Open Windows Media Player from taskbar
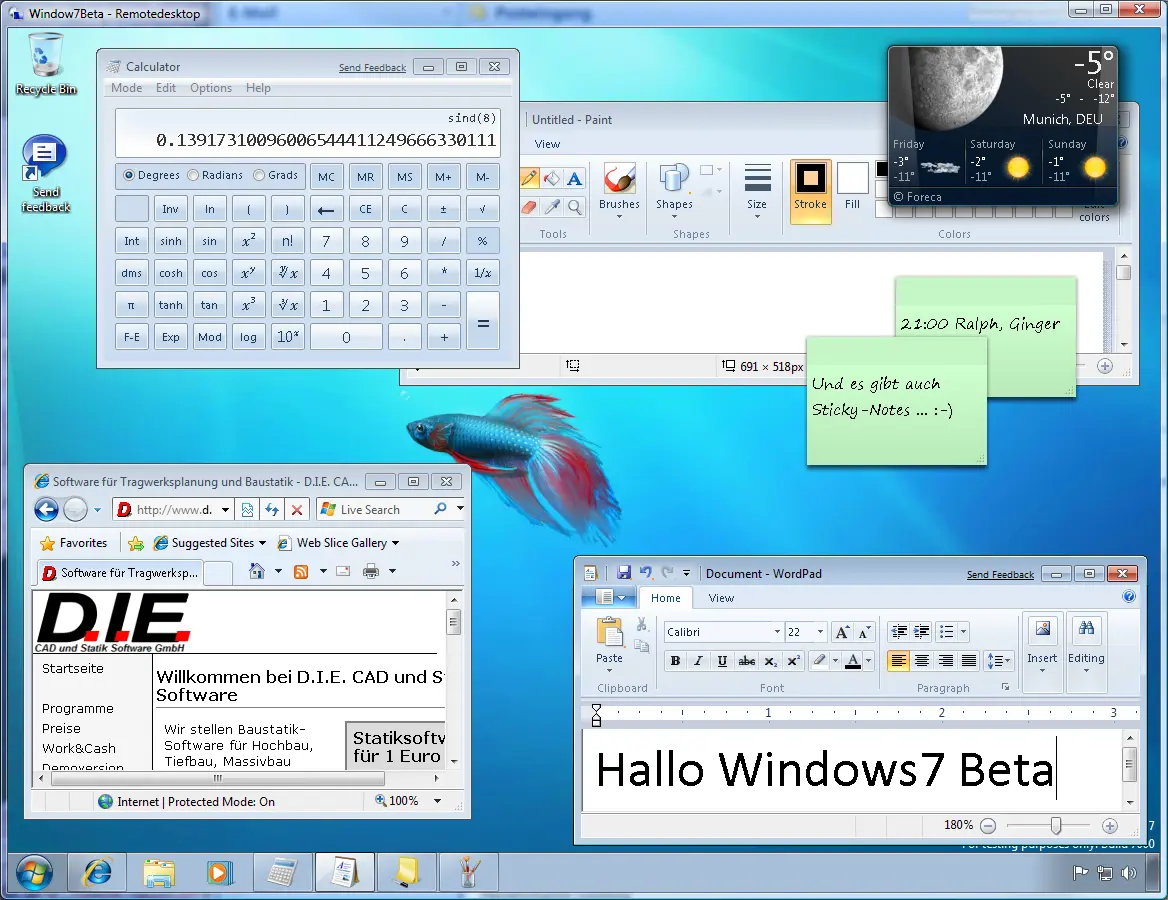 click(220, 872)
